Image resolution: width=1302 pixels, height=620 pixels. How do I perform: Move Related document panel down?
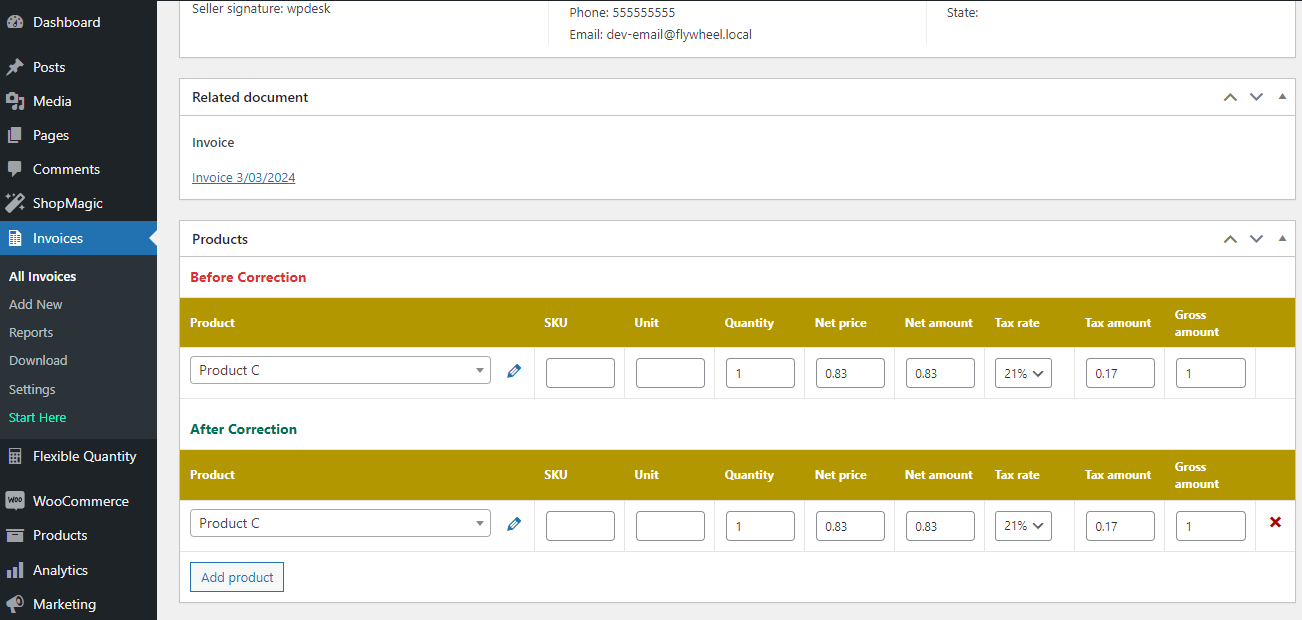[x=1257, y=97]
